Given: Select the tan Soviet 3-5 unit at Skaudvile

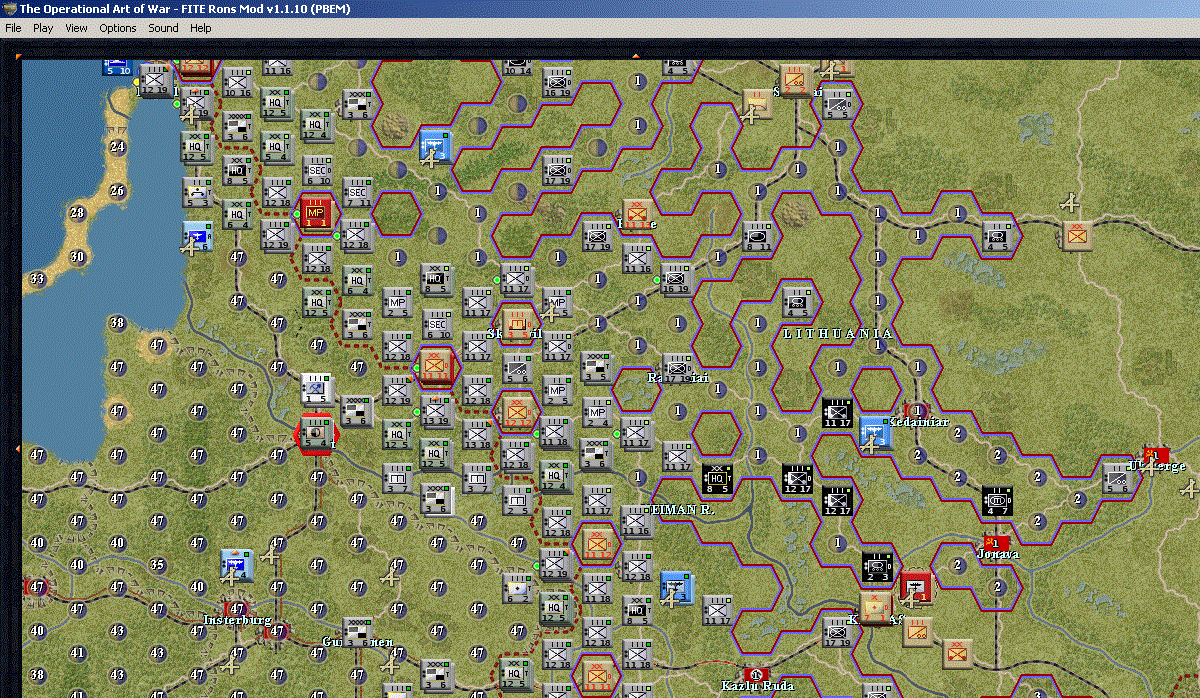Looking at the screenshot, I should click(x=517, y=323).
